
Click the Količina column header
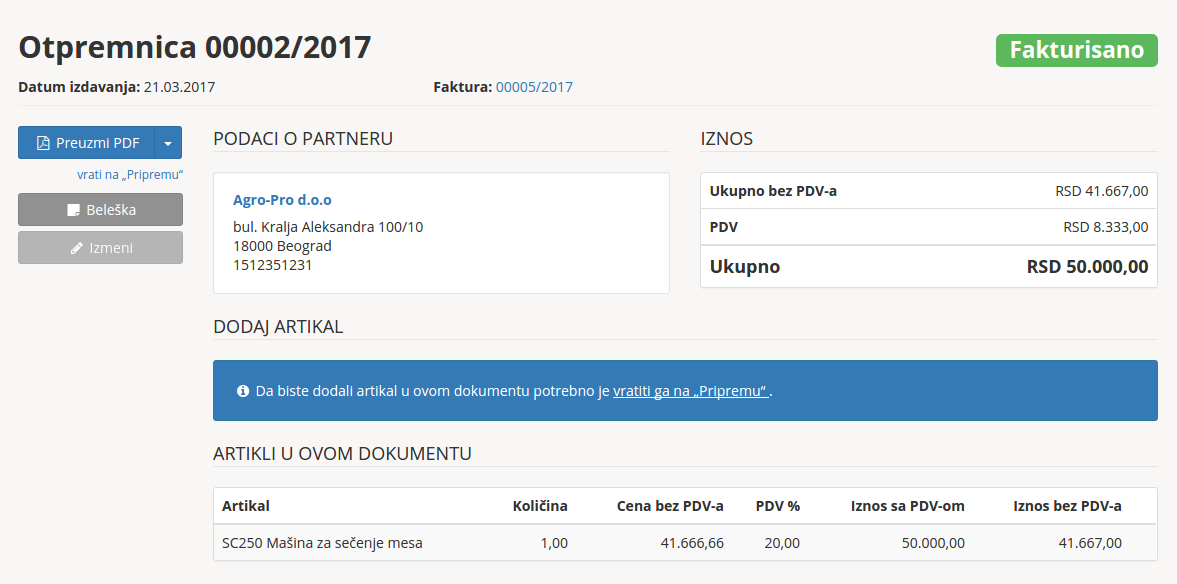tap(540, 506)
